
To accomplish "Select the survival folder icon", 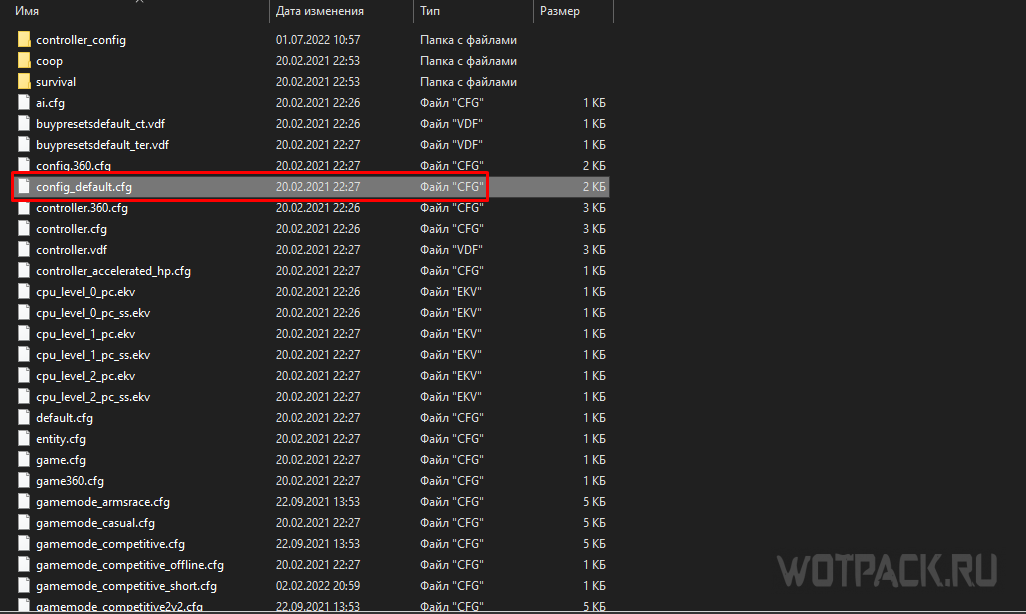I will pyautogui.click(x=25, y=82).
